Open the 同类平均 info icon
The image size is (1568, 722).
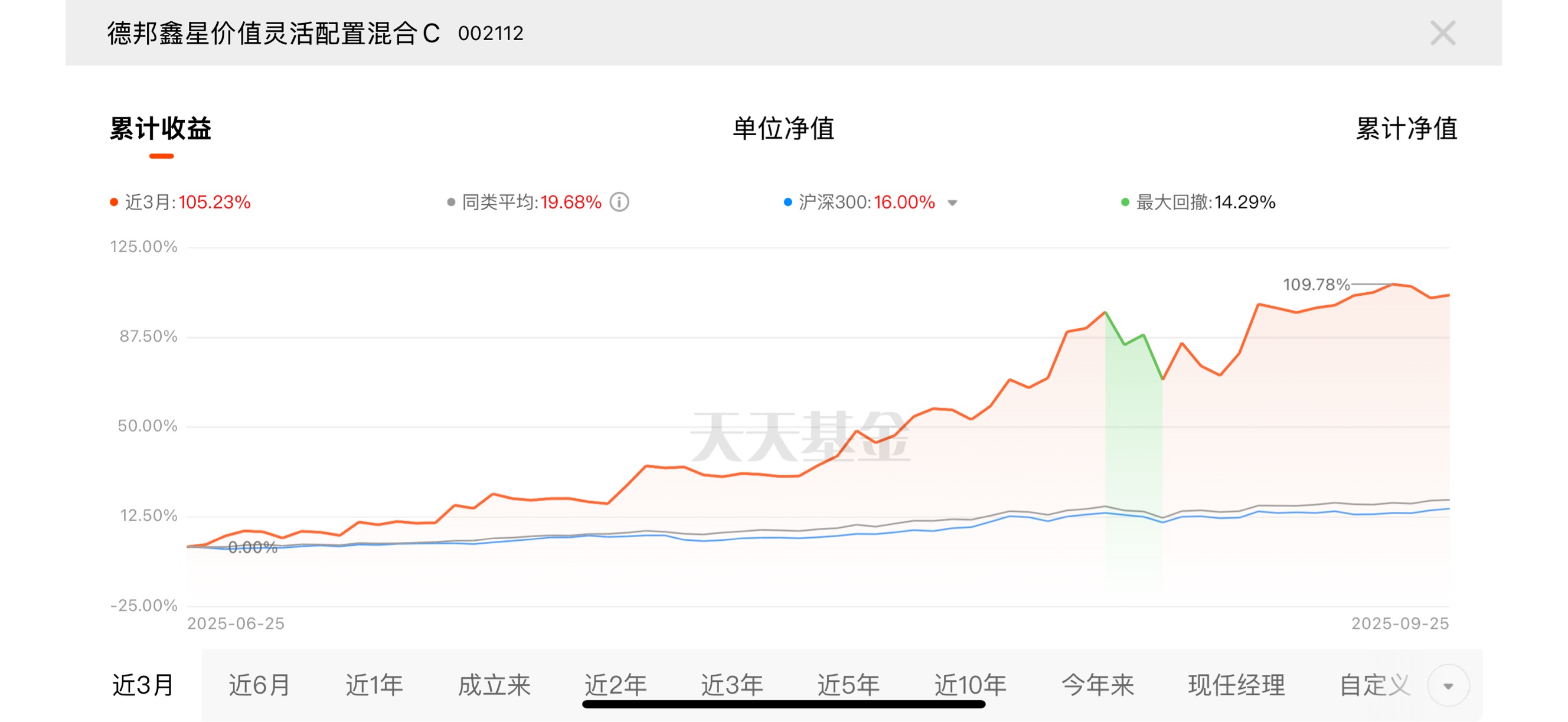(x=619, y=201)
